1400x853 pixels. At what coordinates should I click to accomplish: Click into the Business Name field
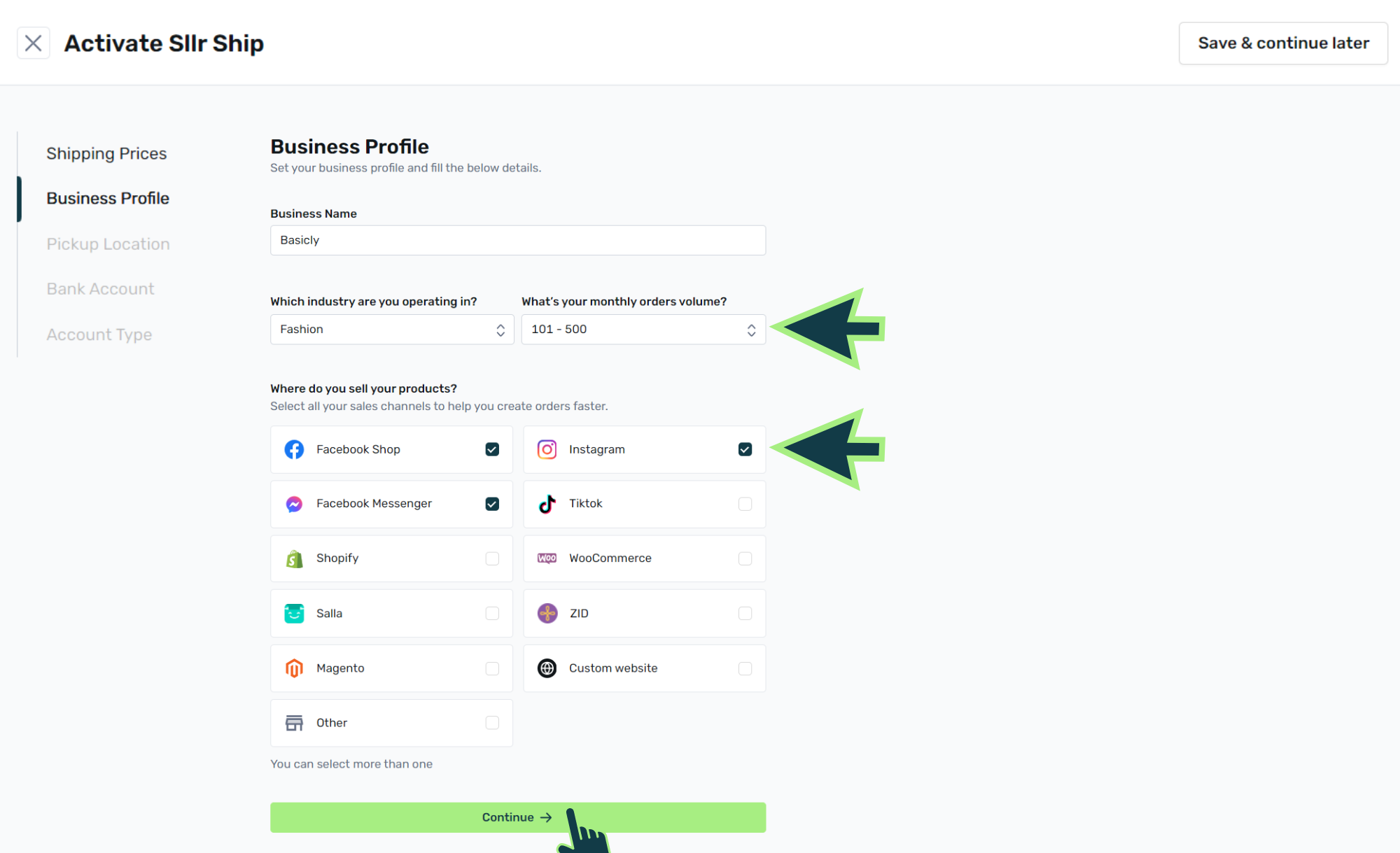517,240
